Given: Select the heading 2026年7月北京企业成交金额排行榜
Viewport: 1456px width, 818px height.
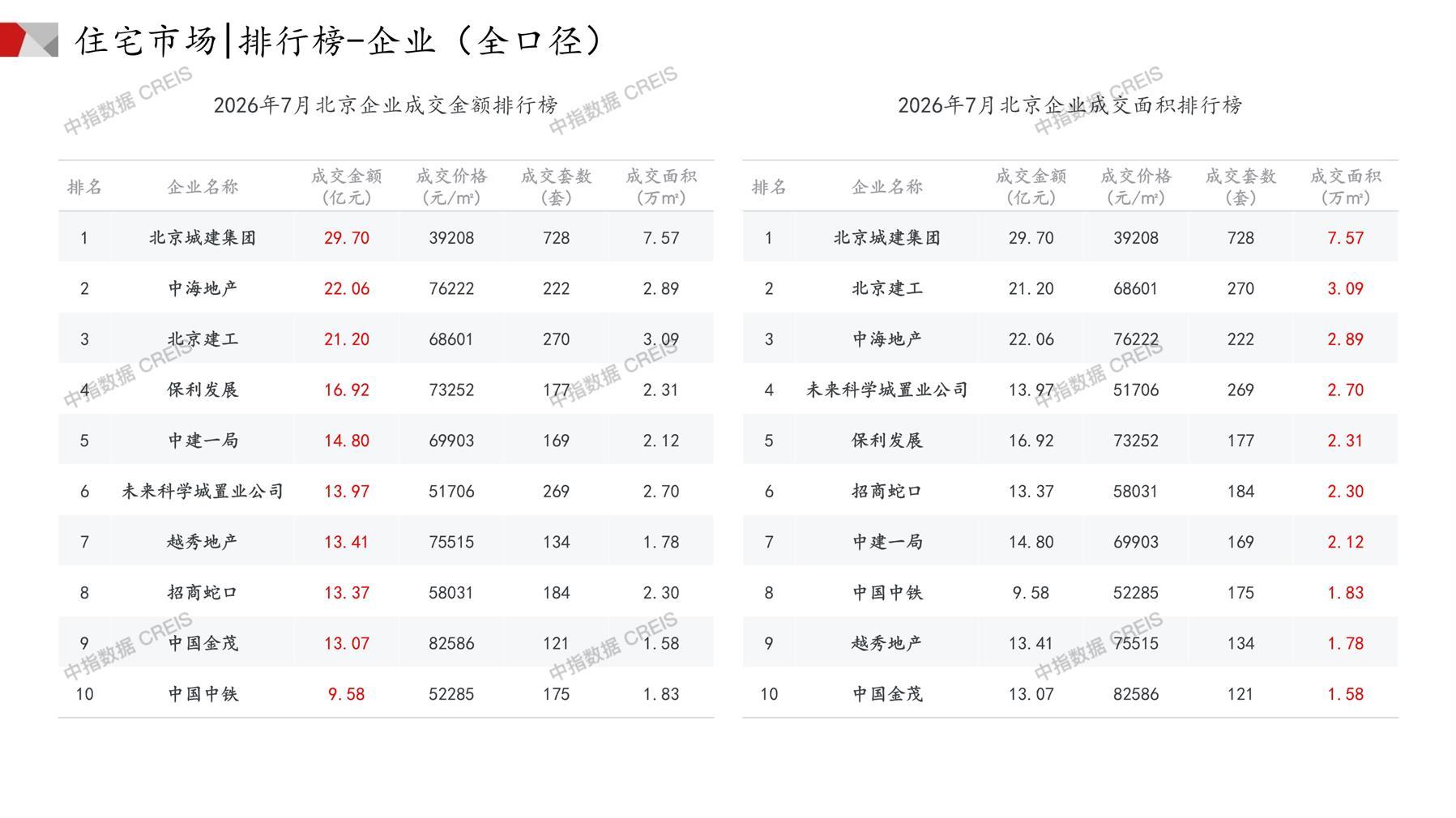Looking at the screenshot, I should pyautogui.click(x=386, y=105).
